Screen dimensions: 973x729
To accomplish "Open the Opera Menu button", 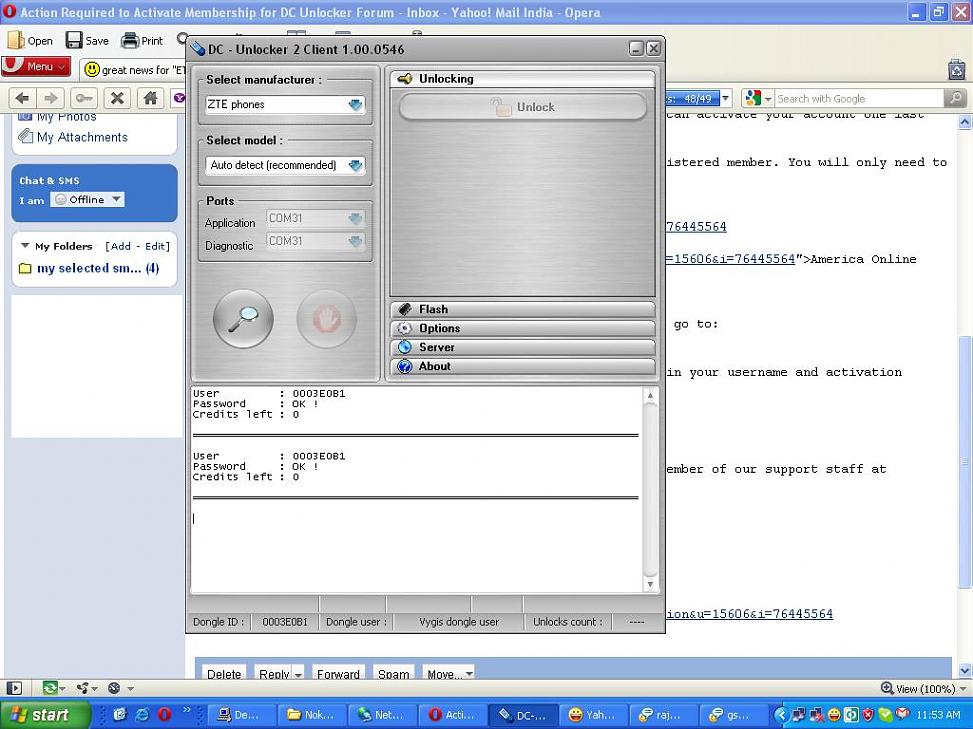I will click(x=36, y=67).
